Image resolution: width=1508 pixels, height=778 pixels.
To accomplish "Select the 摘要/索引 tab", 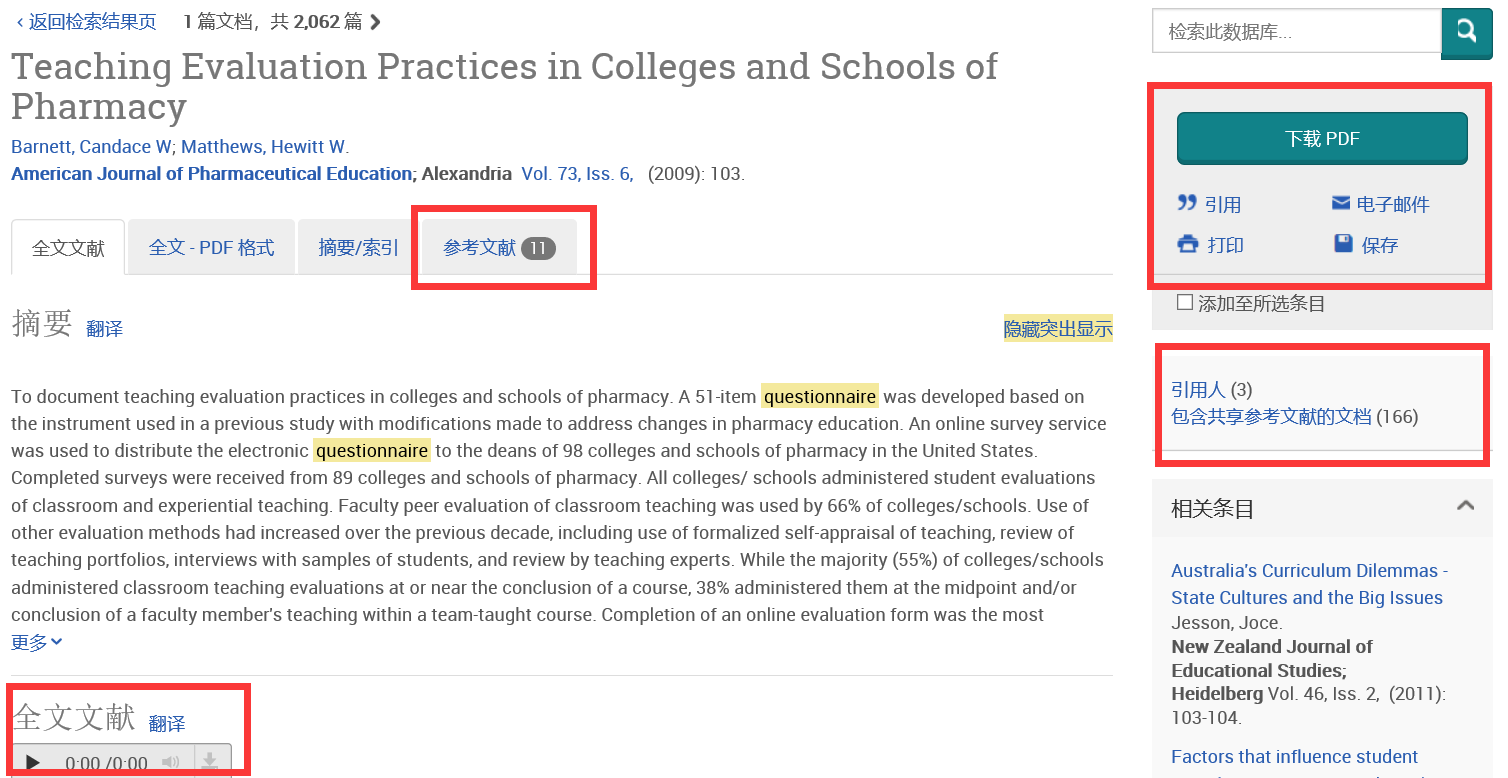I will pos(358,247).
